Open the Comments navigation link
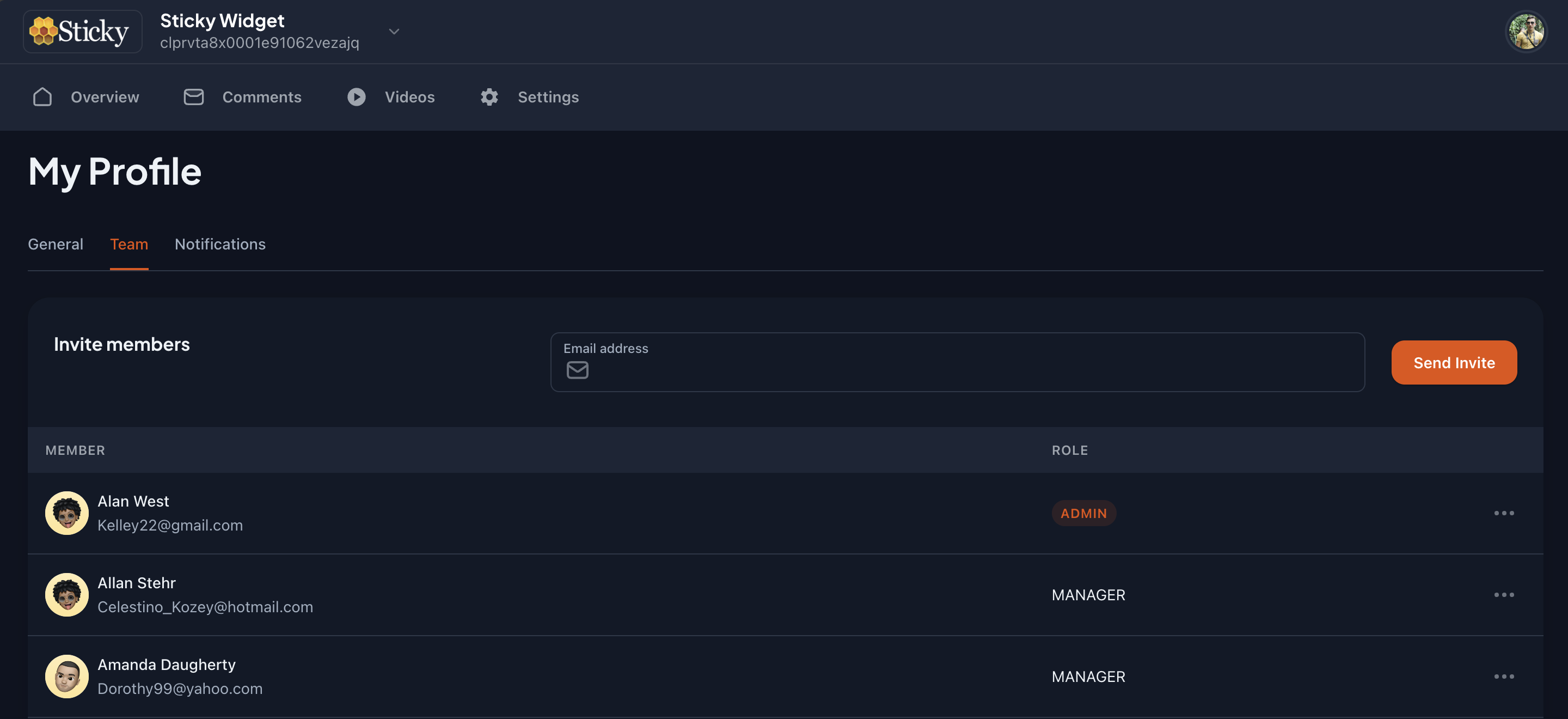This screenshot has width=1568, height=719. coord(262,97)
